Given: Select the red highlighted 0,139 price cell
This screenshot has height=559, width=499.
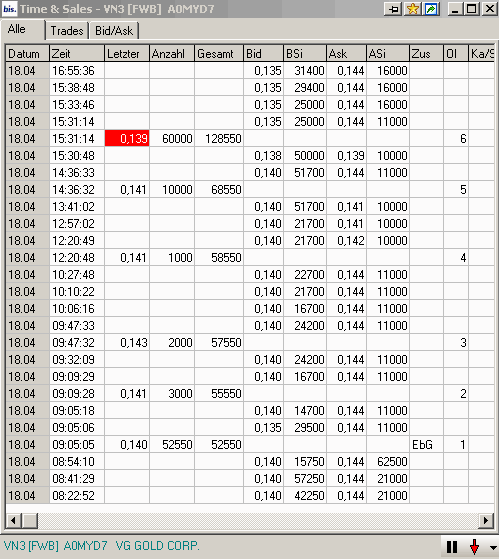Looking at the screenshot, I should 127,138.
